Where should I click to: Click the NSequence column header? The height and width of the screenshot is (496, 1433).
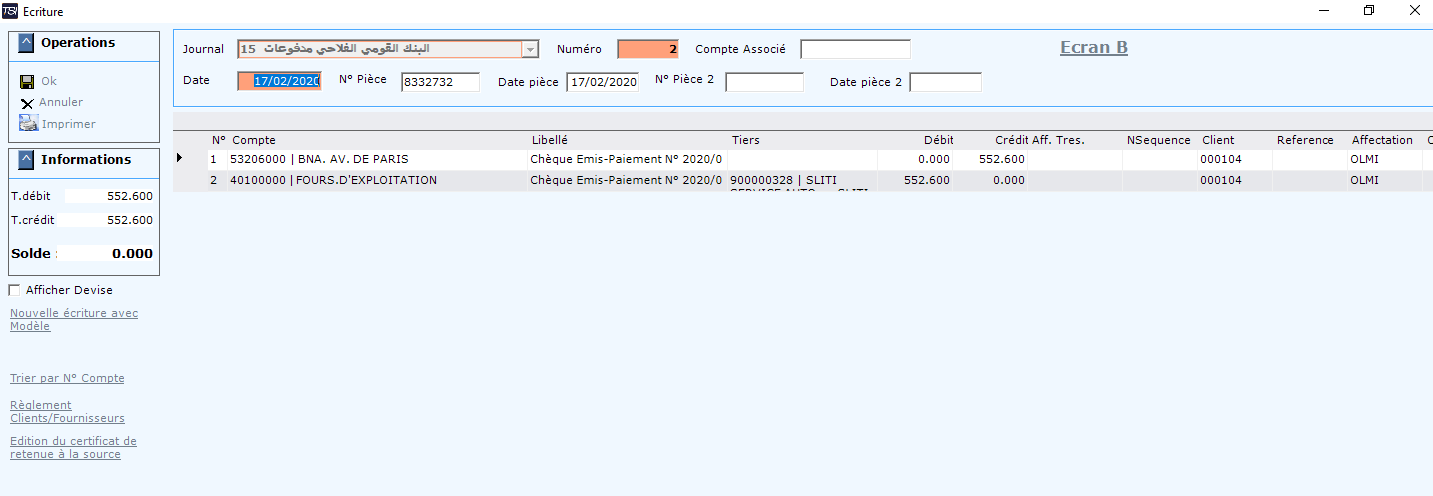pos(1158,140)
